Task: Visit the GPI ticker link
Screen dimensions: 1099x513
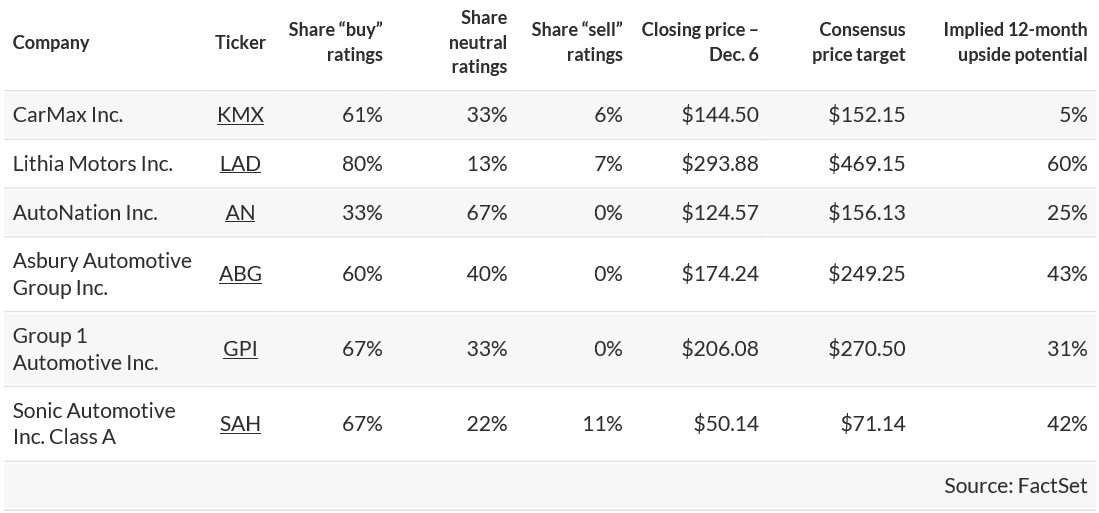Action: click(240, 348)
